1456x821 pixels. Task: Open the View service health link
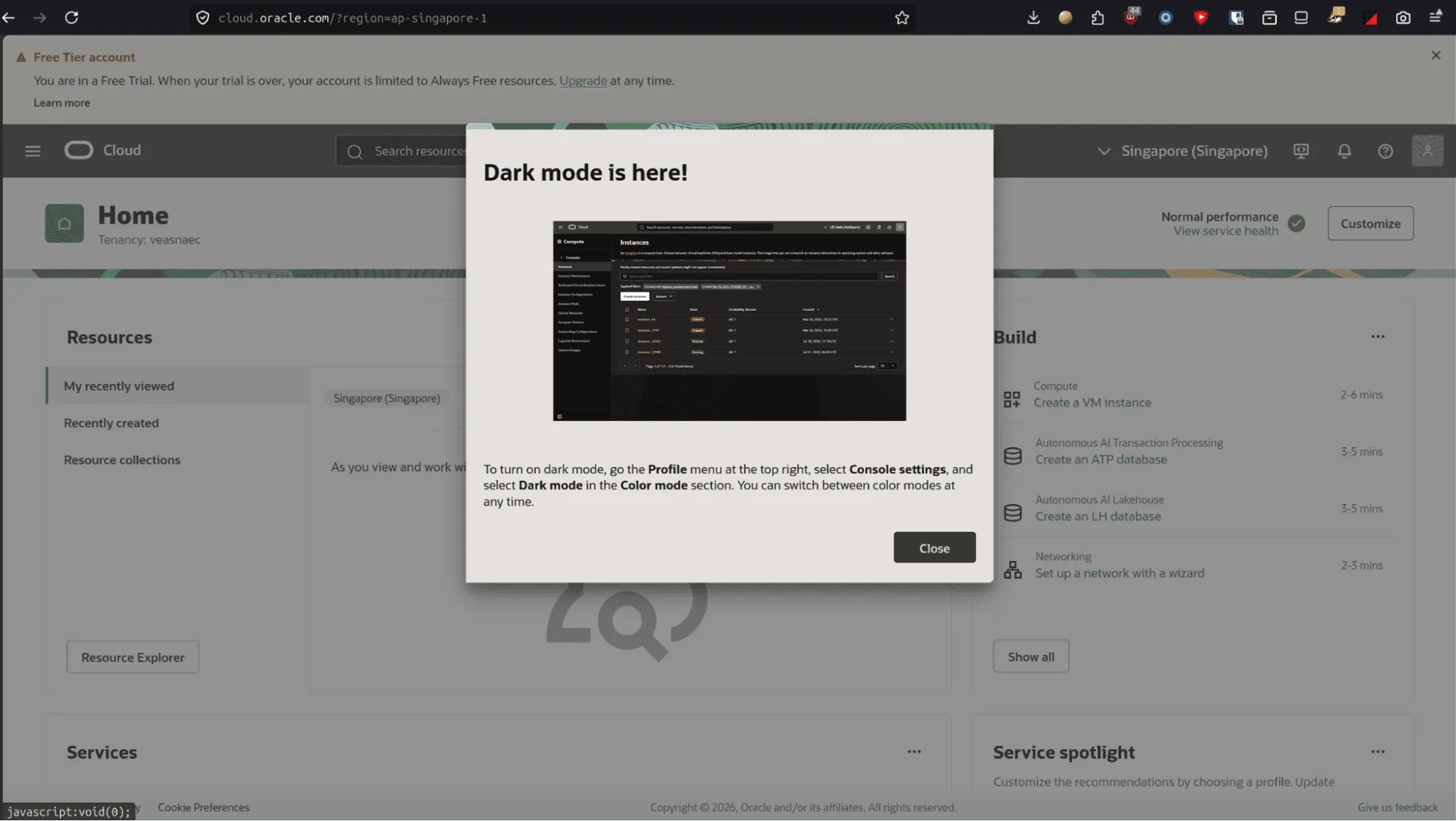pyautogui.click(x=1226, y=231)
